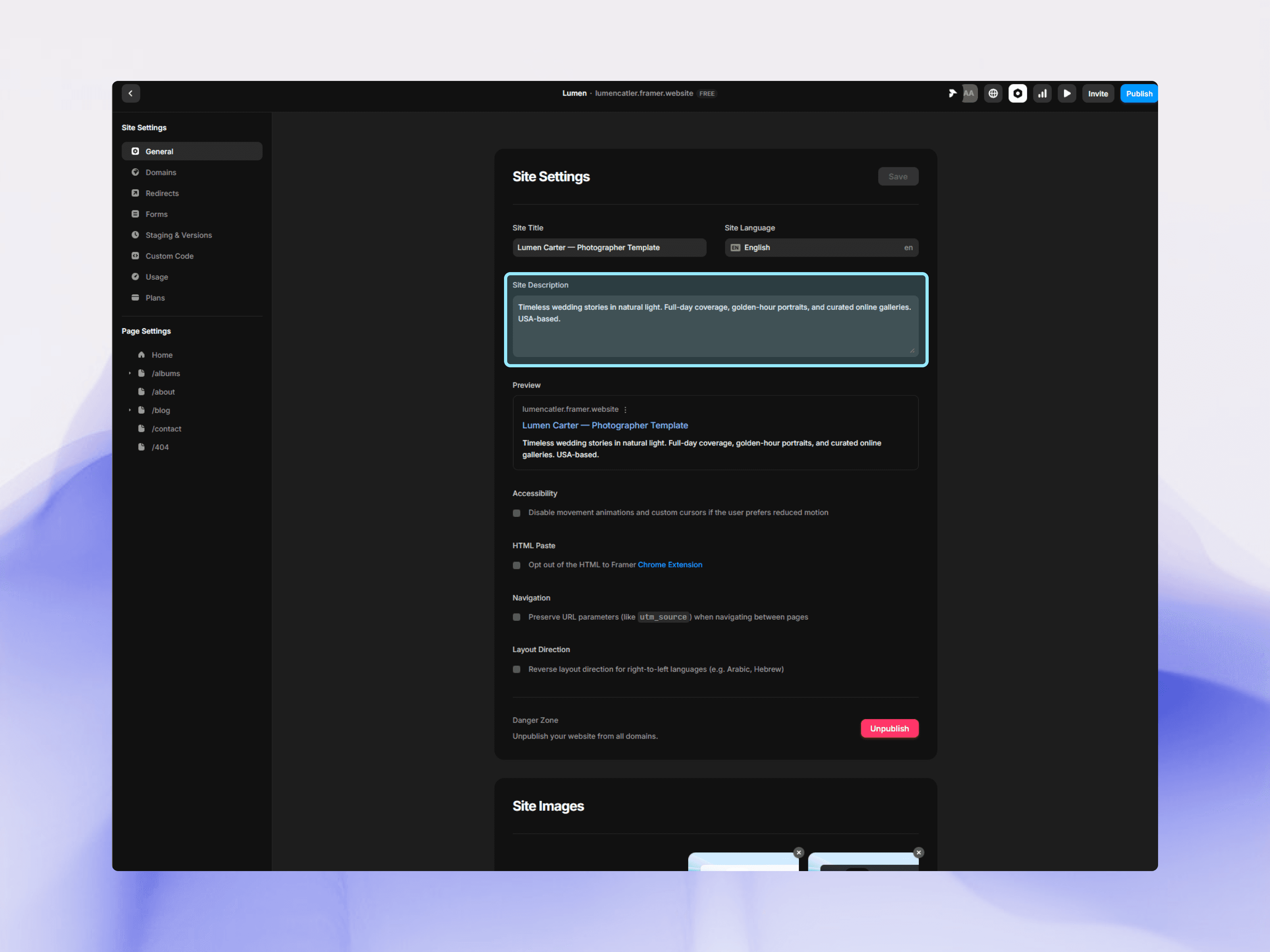Remove the first site image thumbnail

(x=798, y=852)
